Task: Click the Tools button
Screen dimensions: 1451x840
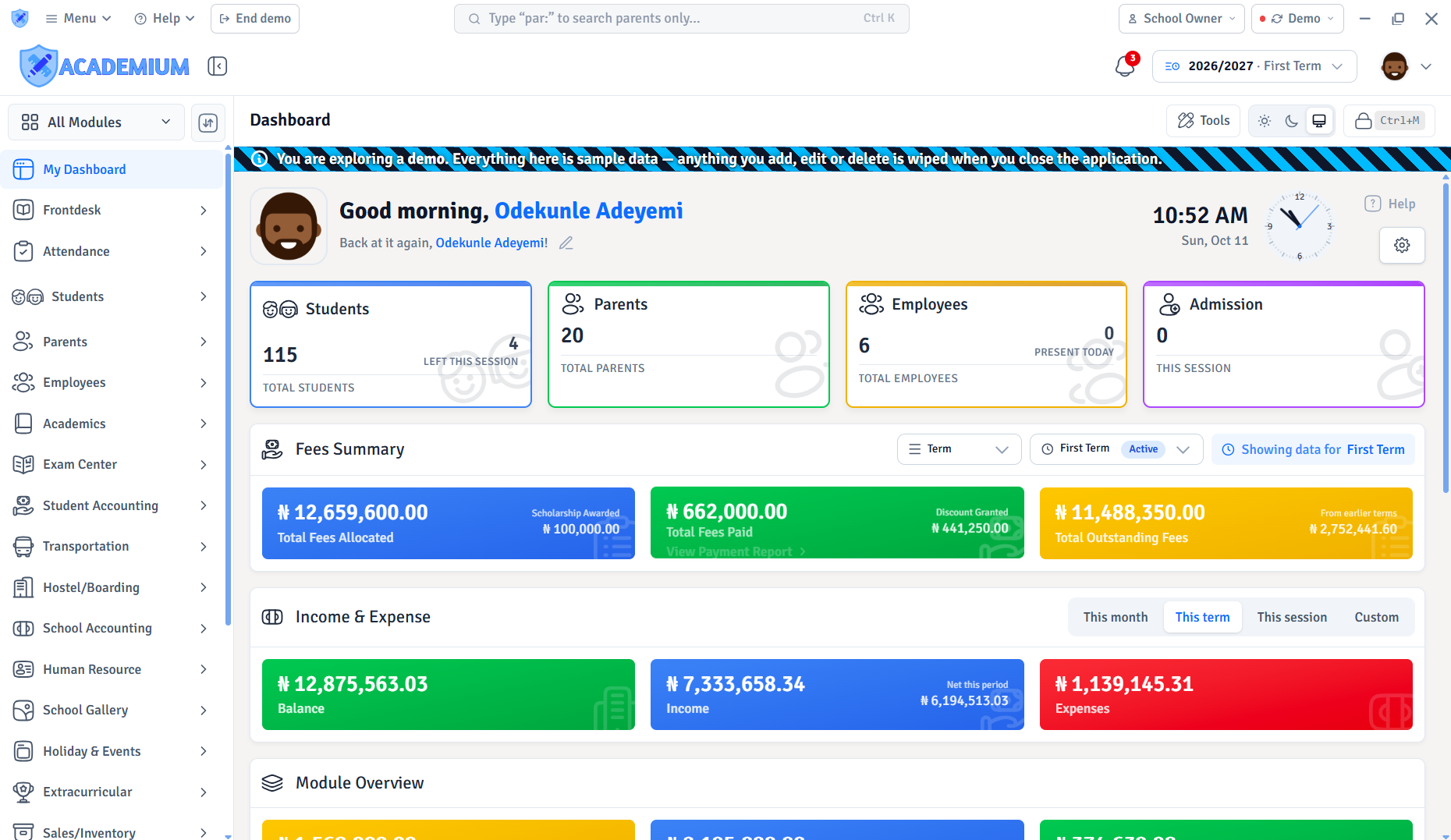Action: 1204,121
